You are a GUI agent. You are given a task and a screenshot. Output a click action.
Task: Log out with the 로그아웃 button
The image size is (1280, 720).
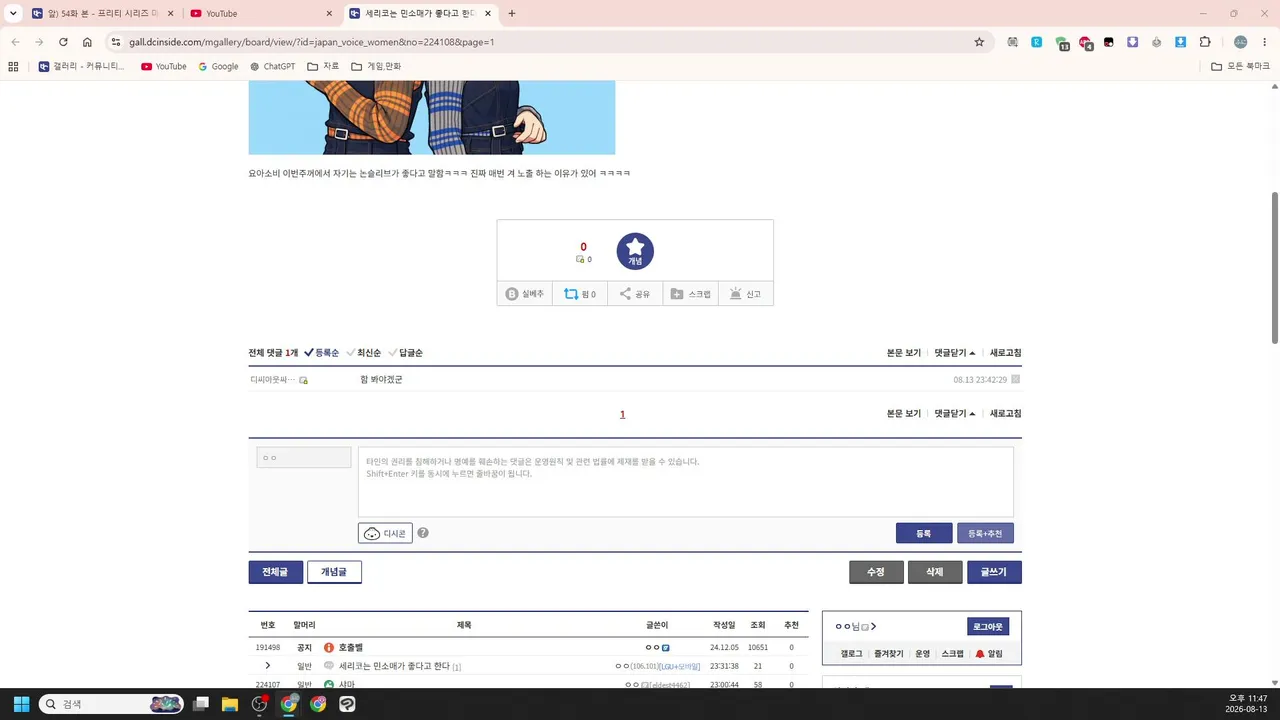988,627
